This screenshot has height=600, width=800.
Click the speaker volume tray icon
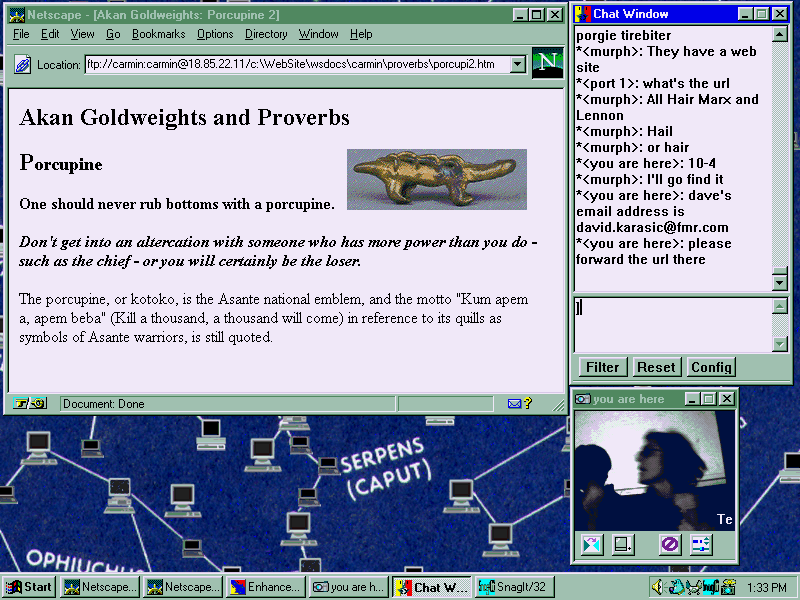pos(659,587)
